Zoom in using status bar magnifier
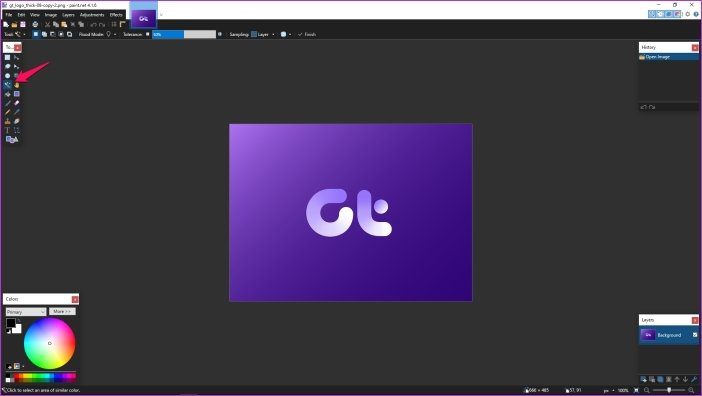 (x=691, y=390)
